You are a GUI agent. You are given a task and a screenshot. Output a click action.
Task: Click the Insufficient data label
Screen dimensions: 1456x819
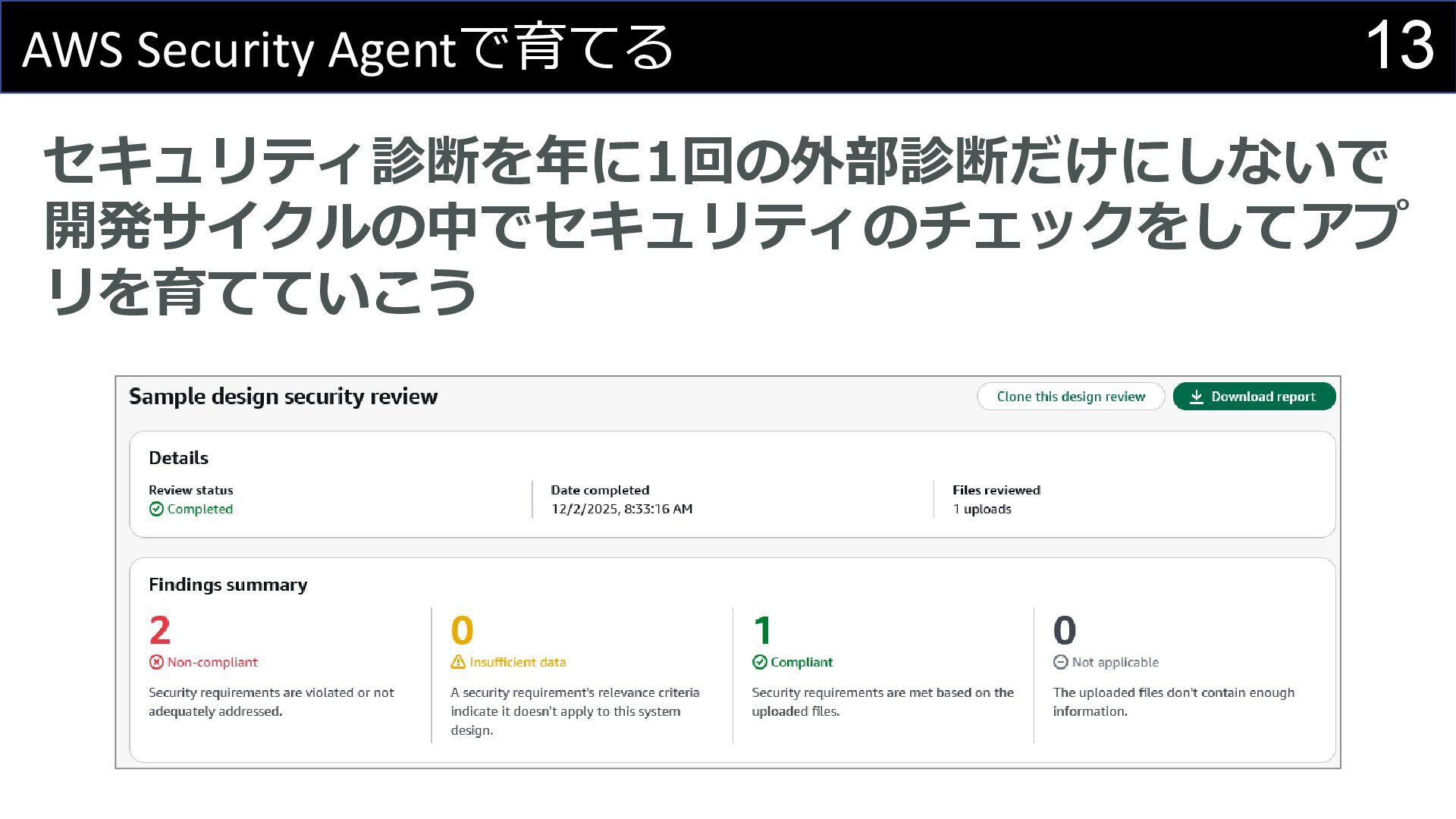coord(517,662)
